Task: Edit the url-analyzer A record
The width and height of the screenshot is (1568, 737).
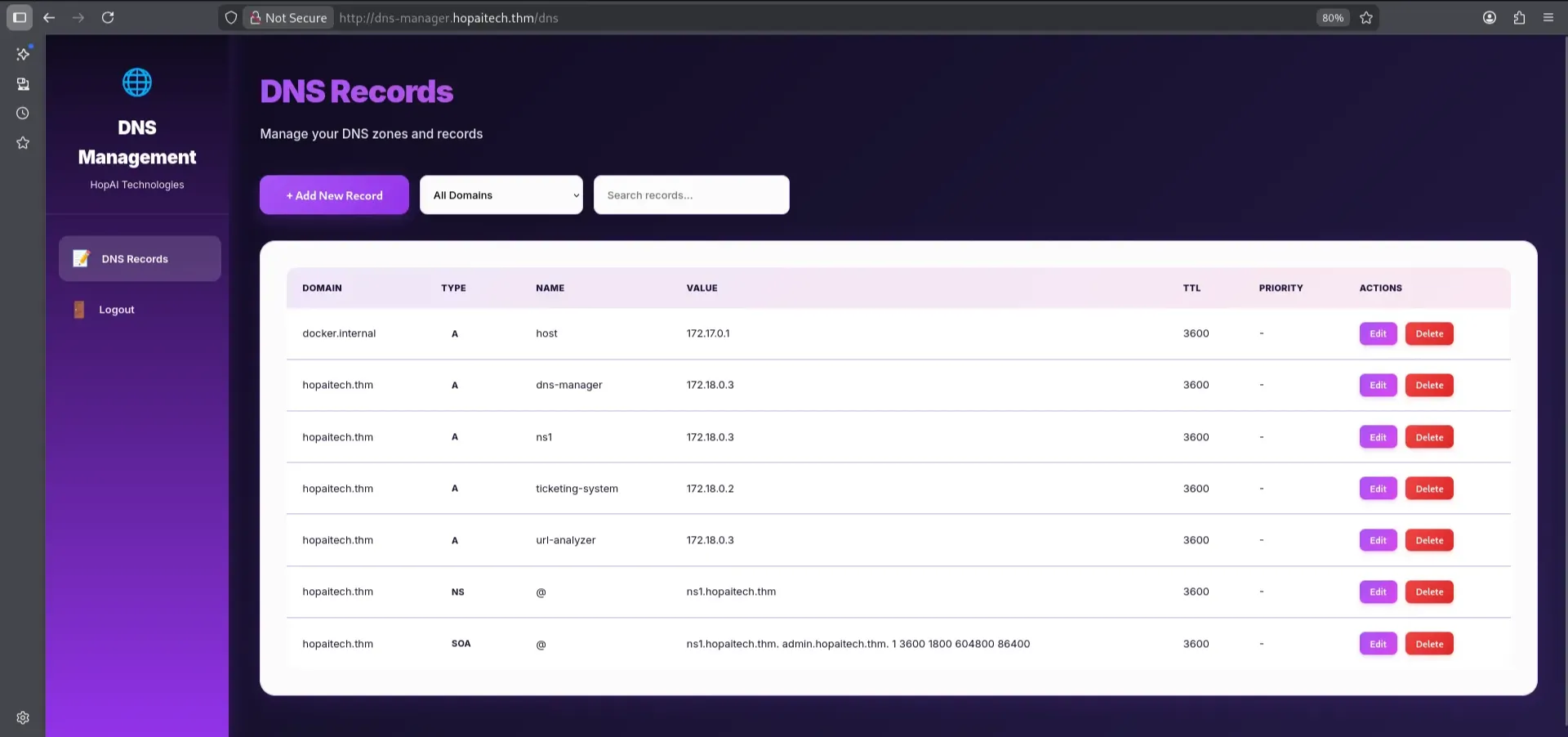Action: pos(1378,540)
